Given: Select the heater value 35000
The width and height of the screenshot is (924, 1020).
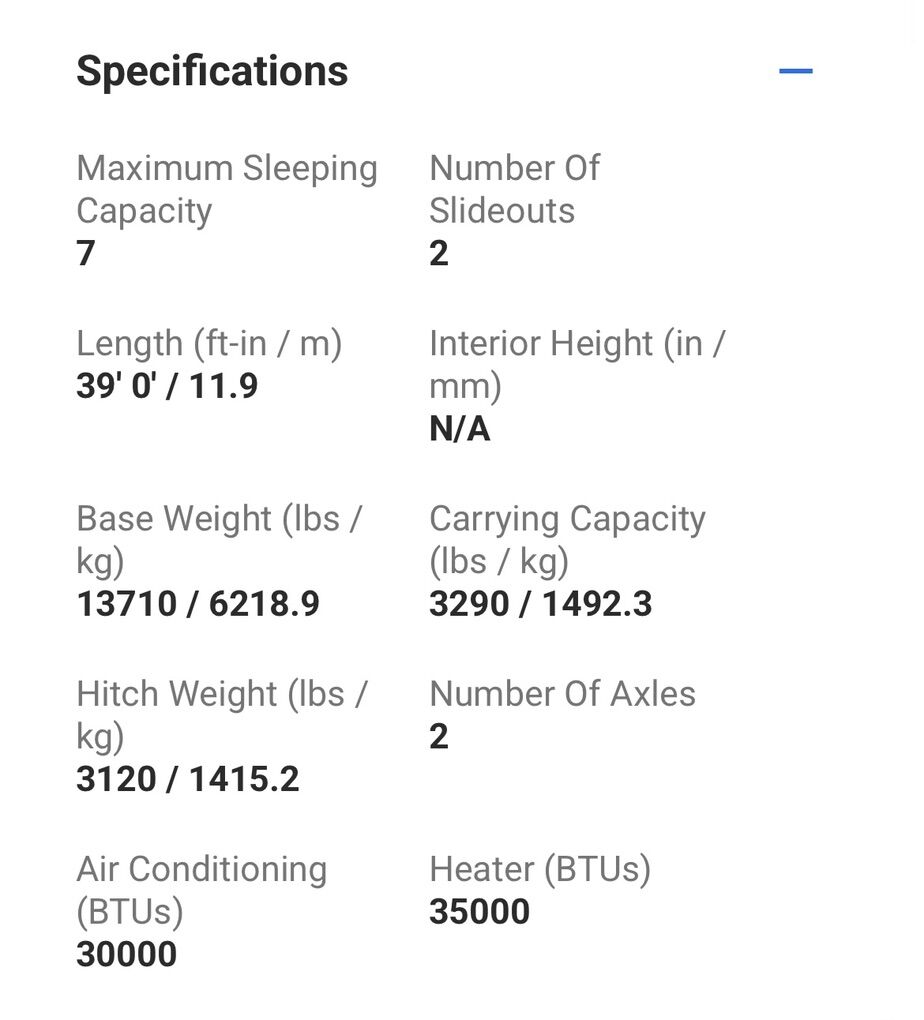Looking at the screenshot, I should point(479,912).
